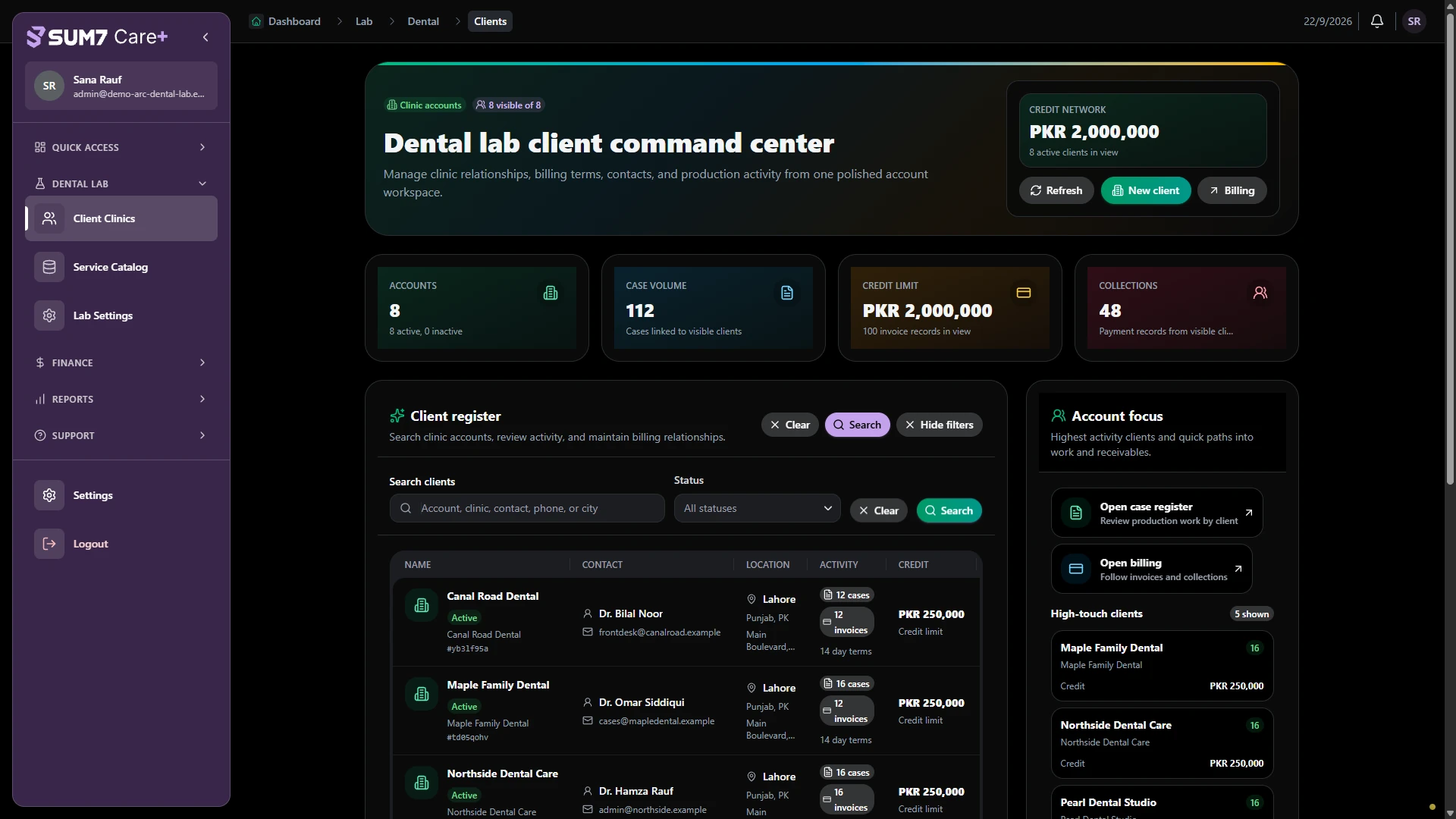
Task: Go to Dashboard breadcrumb
Action: click(x=286, y=21)
